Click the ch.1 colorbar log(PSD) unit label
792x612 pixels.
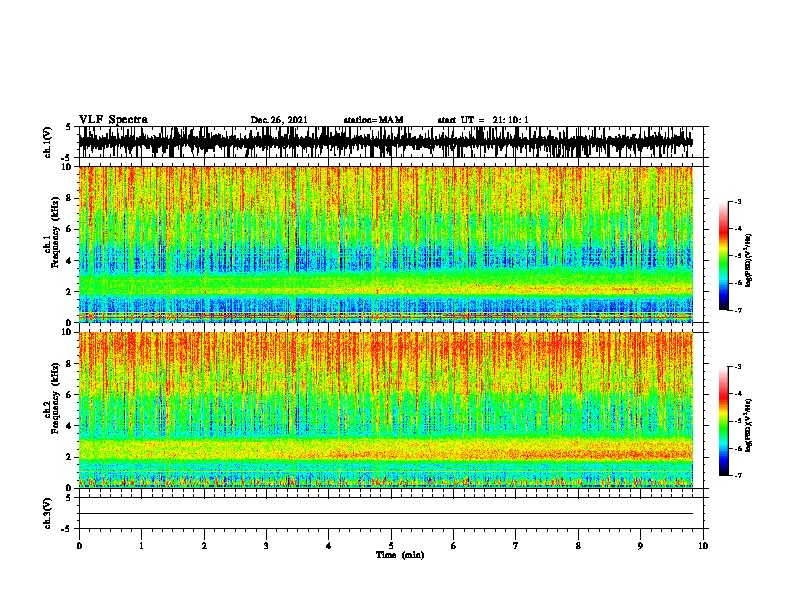coord(750,260)
